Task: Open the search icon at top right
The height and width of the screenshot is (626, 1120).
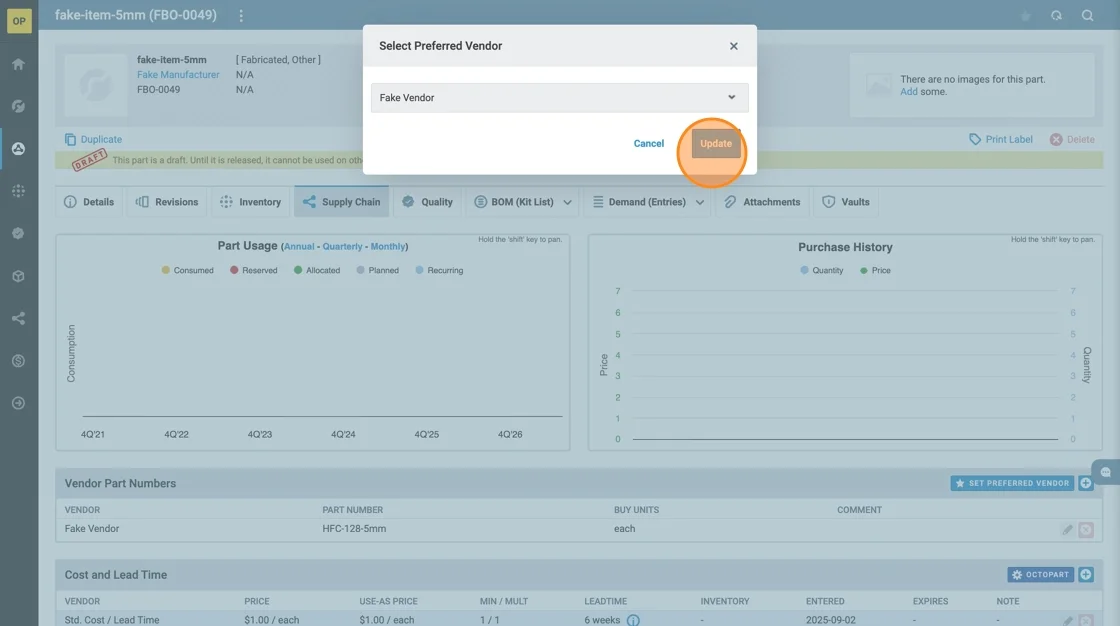Action: tap(1087, 16)
